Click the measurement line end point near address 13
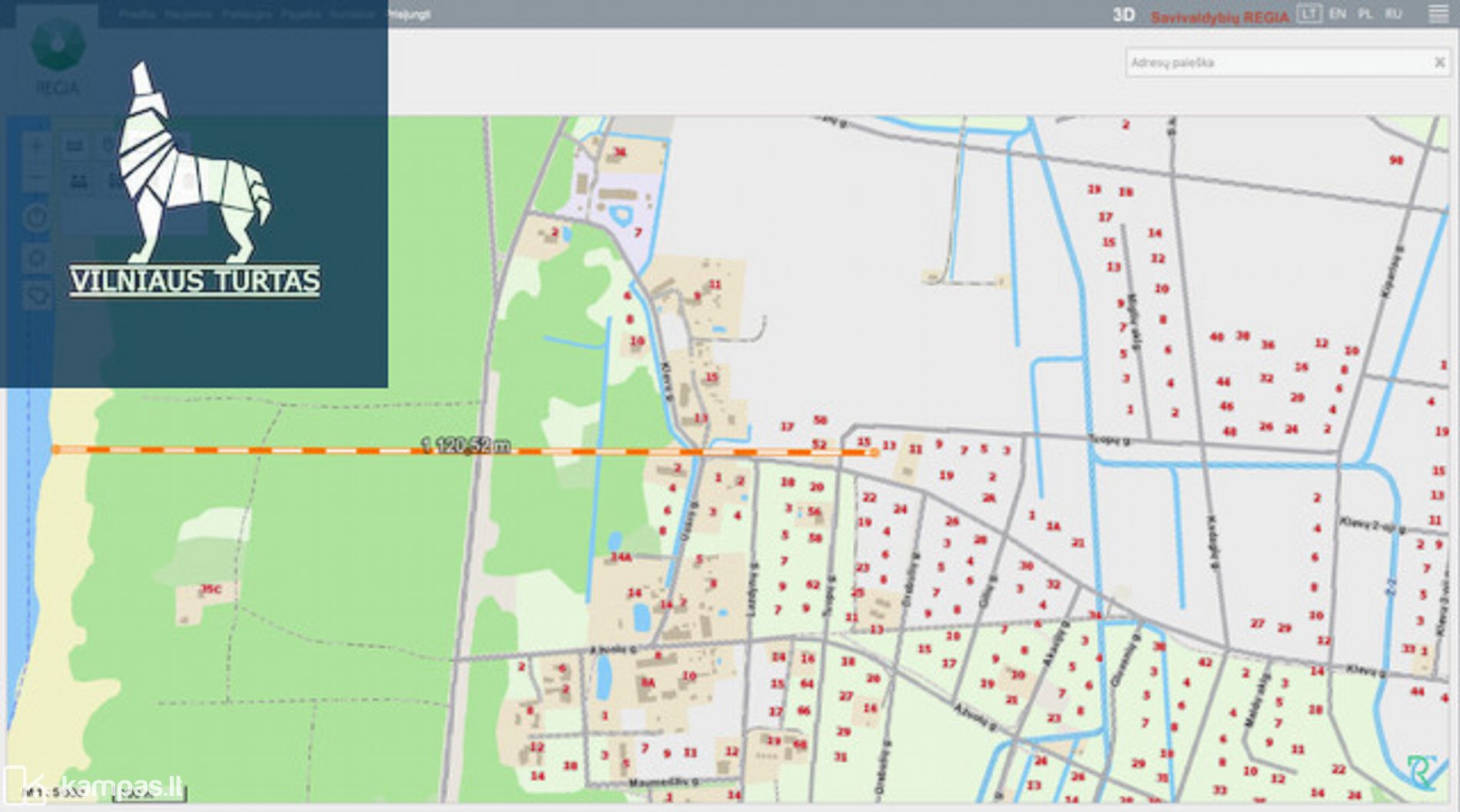The width and height of the screenshot is (1460, 812). pyautogui.click(x=874, y=452)
